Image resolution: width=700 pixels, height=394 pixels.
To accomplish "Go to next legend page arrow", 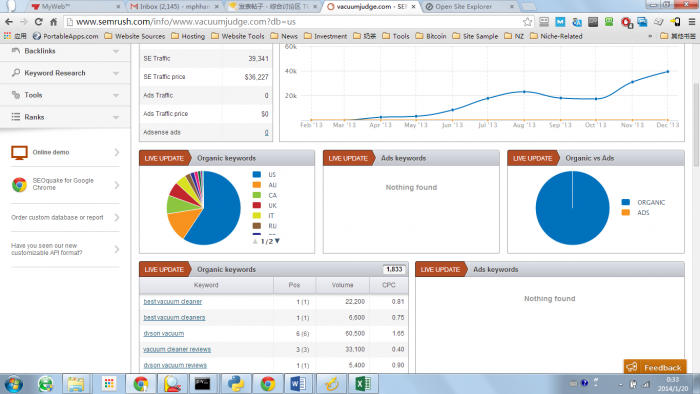I will point(277,241).
